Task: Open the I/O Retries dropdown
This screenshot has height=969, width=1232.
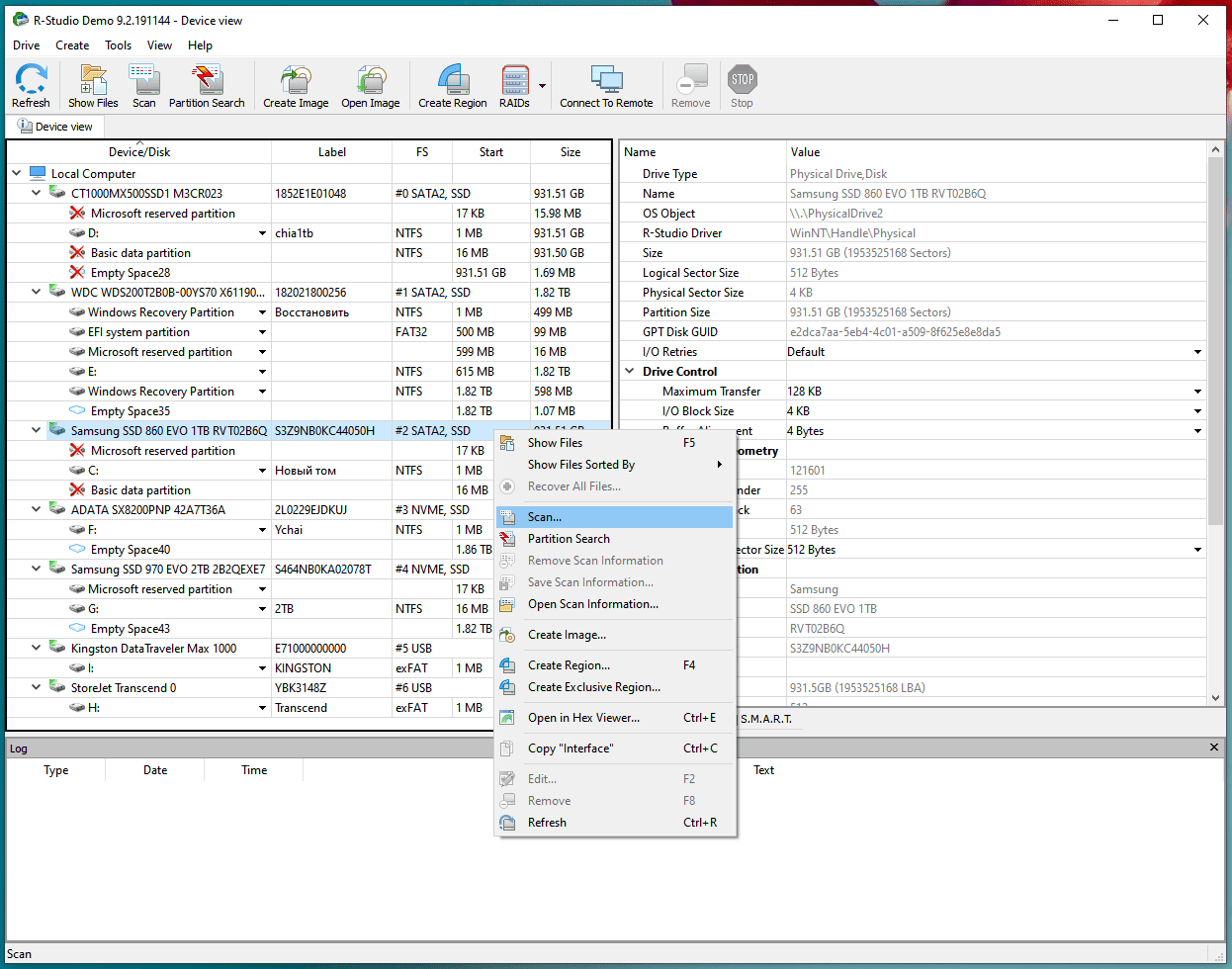Action: point(1197,352)
